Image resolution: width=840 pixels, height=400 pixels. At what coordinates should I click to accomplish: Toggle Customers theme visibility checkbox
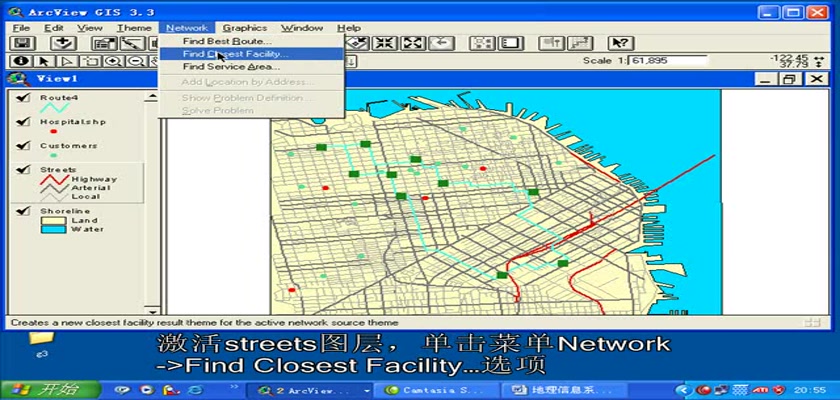pos(23,146)
